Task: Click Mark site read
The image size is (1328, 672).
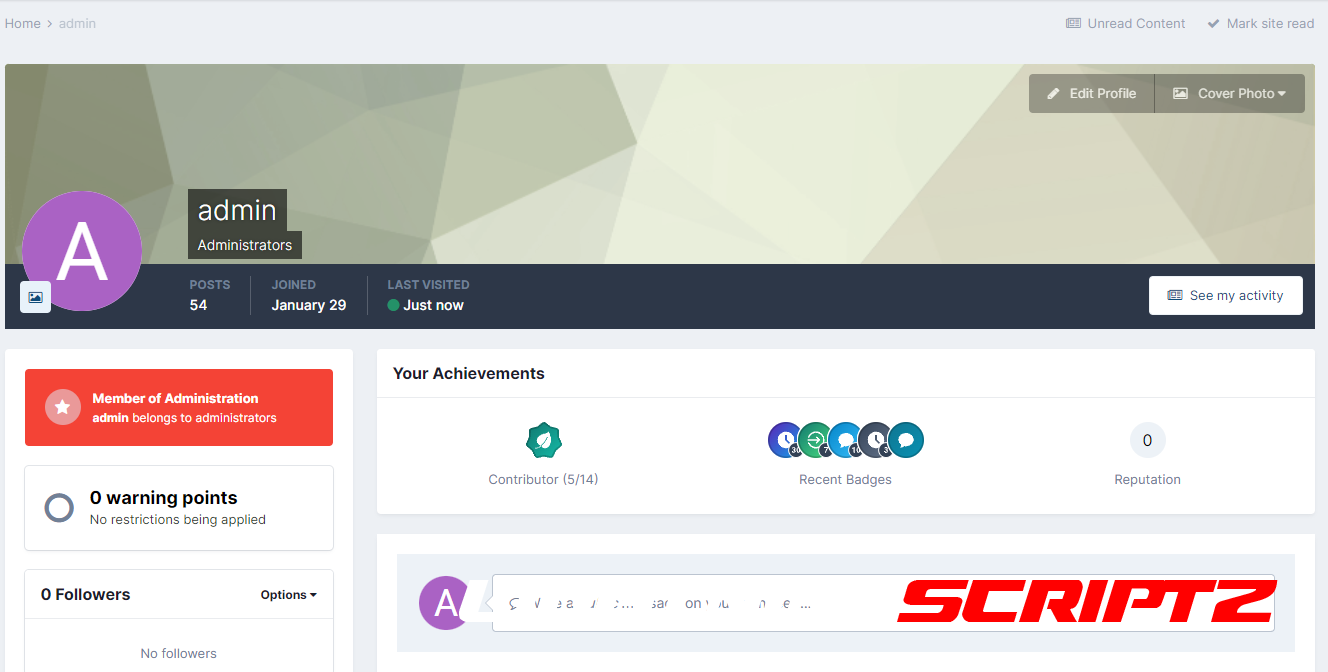Action: pos(1260,23)
